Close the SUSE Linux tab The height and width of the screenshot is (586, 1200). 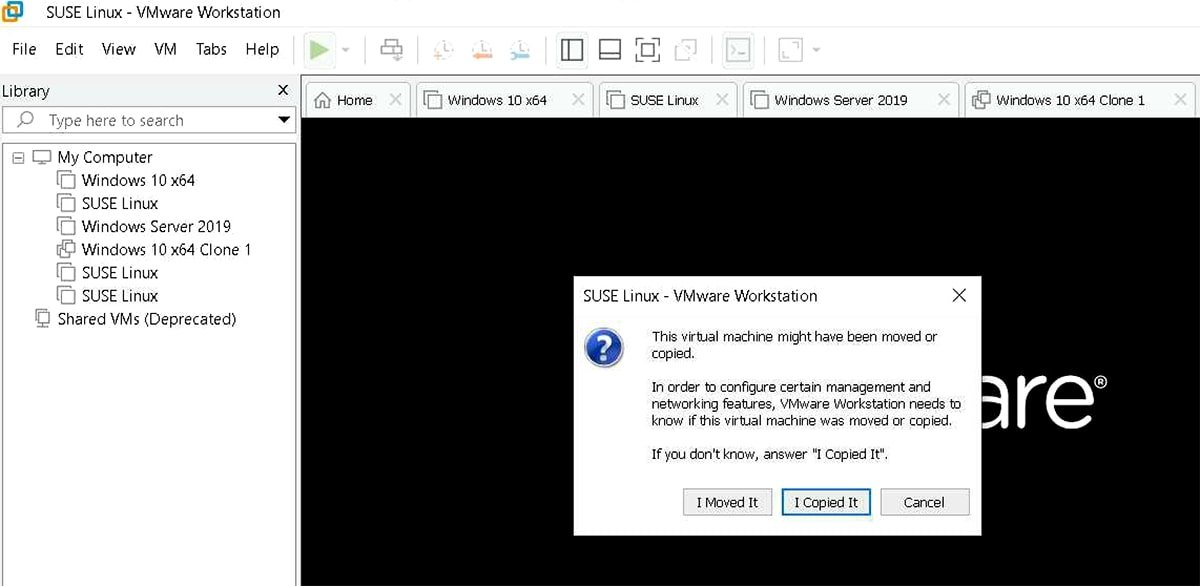pos(722,100)
